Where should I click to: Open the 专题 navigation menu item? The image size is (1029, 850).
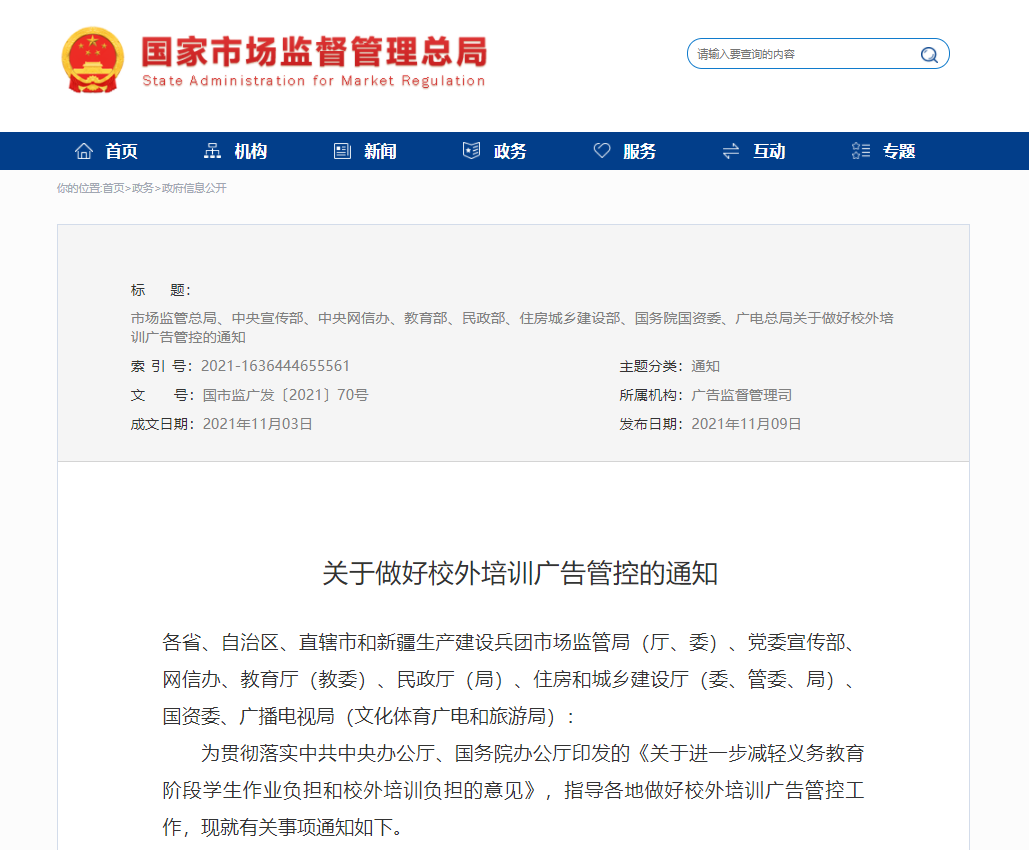pos(897,151)
